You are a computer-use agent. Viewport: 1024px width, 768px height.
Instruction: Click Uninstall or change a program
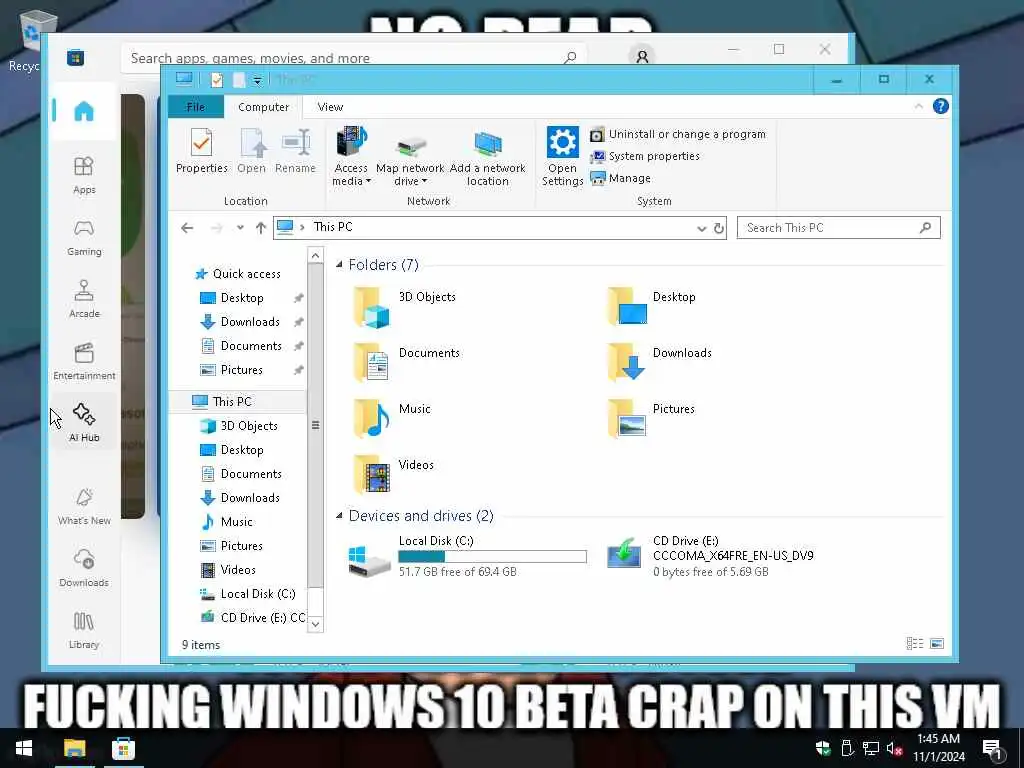tap(677, 135)
